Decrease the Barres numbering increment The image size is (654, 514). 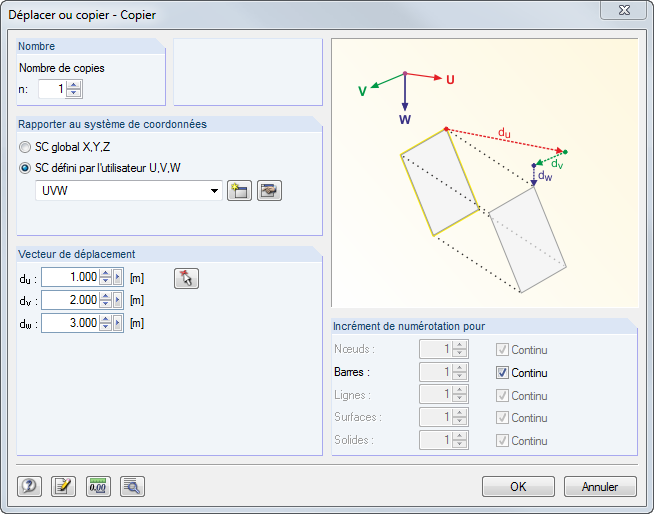(x=460, y=375)
